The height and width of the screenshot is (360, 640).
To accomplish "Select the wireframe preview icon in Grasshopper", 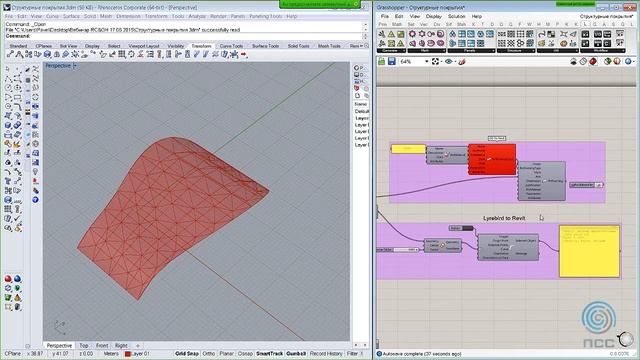I will [x=583, y=61].
